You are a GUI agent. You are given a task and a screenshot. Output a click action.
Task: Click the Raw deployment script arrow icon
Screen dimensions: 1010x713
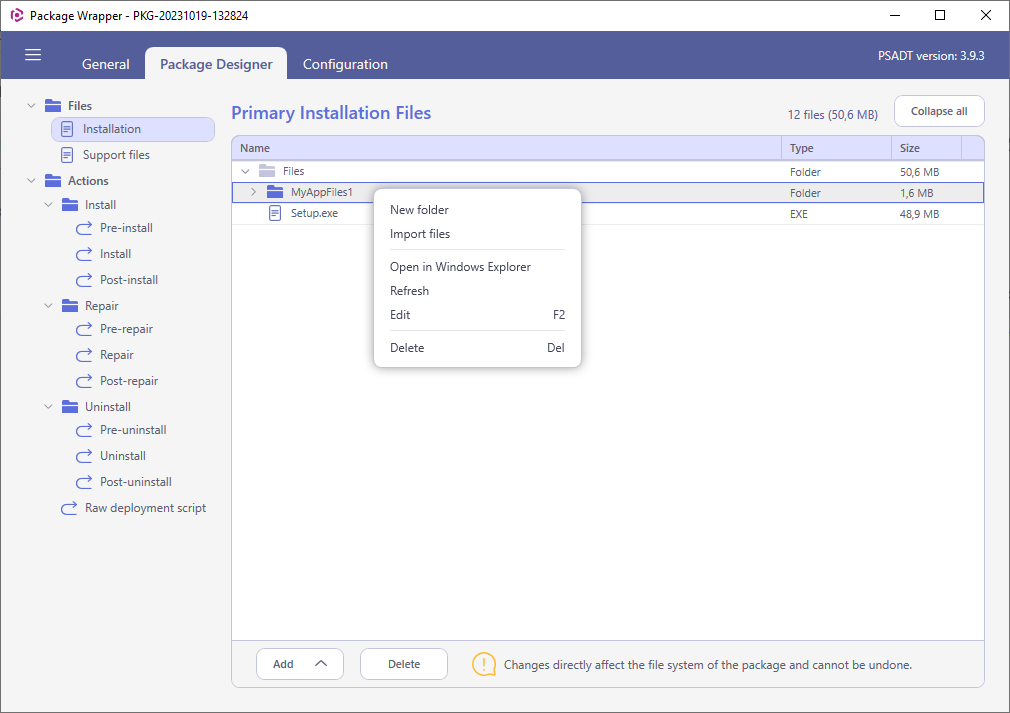pos(69,508)
